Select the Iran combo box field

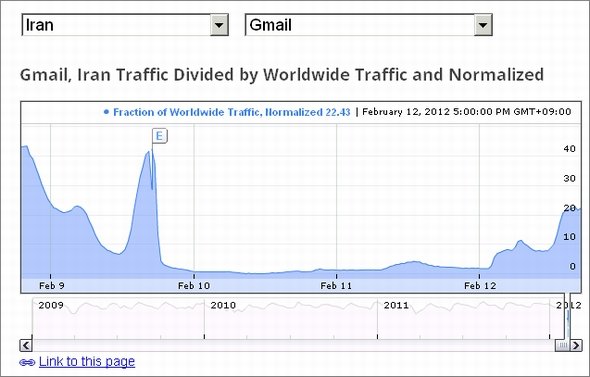click(125, 25)
